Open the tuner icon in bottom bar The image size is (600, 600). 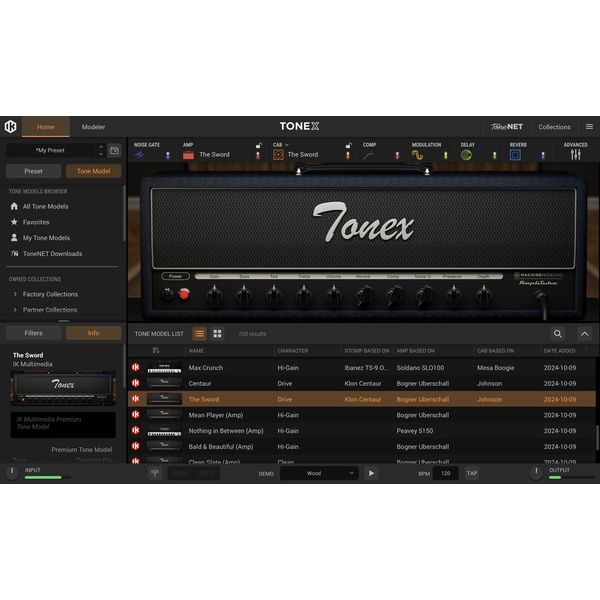pyautogui.click(x=155, y=474)
